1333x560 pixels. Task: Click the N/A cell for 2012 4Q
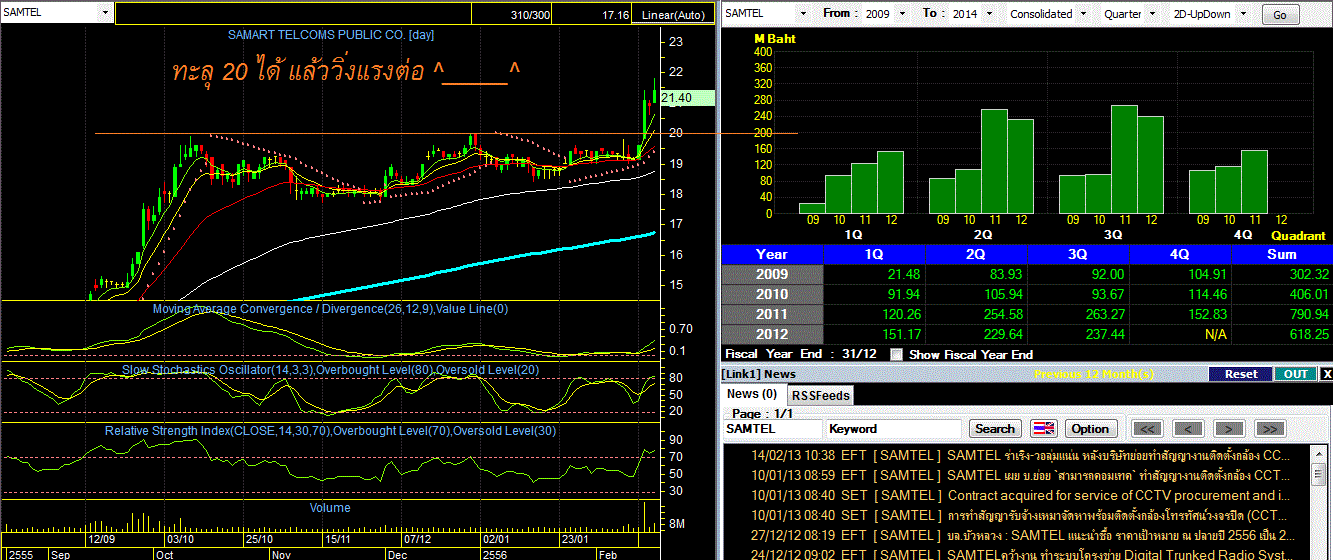tap(1180, 334)
